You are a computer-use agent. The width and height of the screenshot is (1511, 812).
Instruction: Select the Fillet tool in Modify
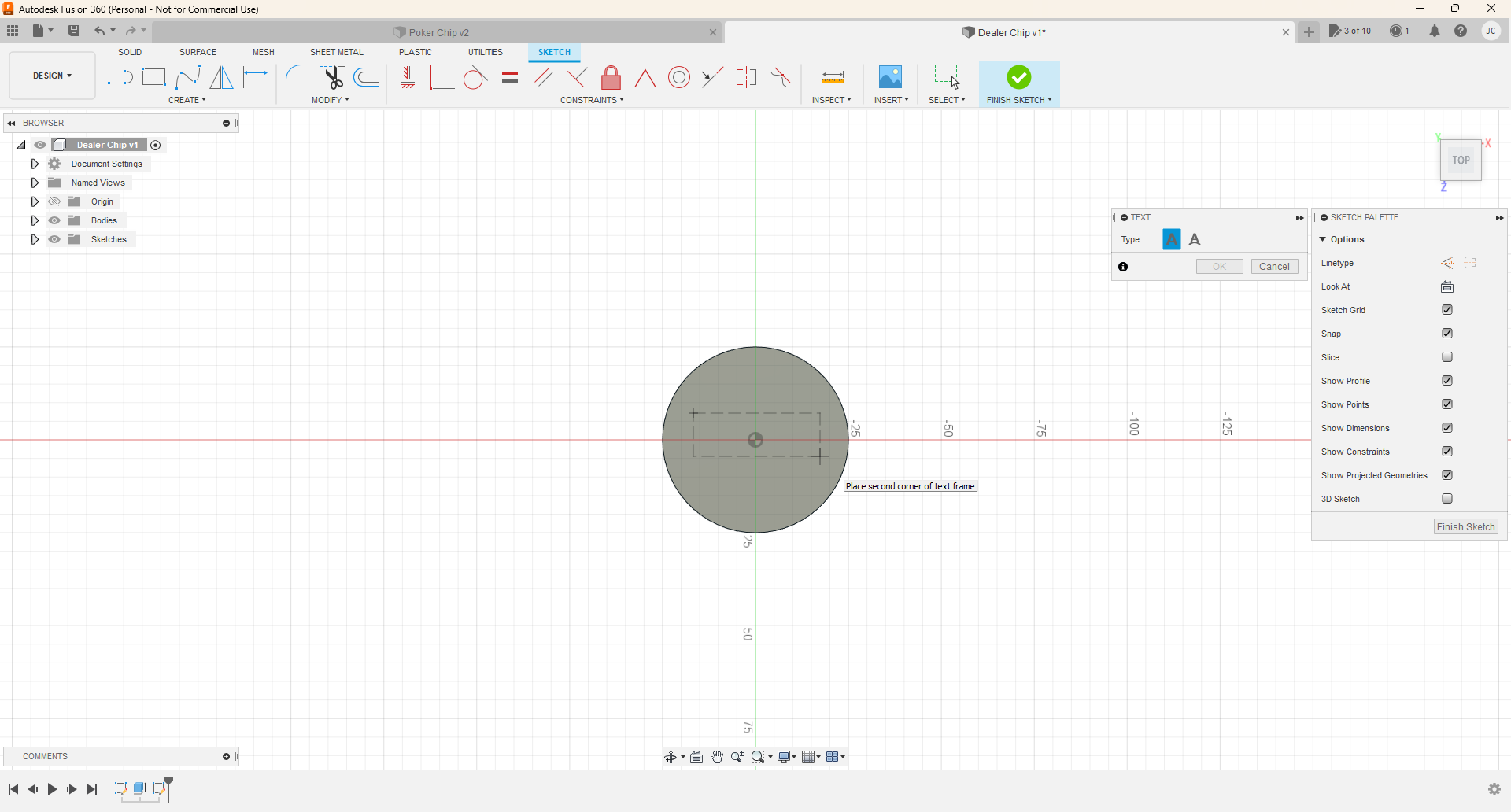[297, 77]
